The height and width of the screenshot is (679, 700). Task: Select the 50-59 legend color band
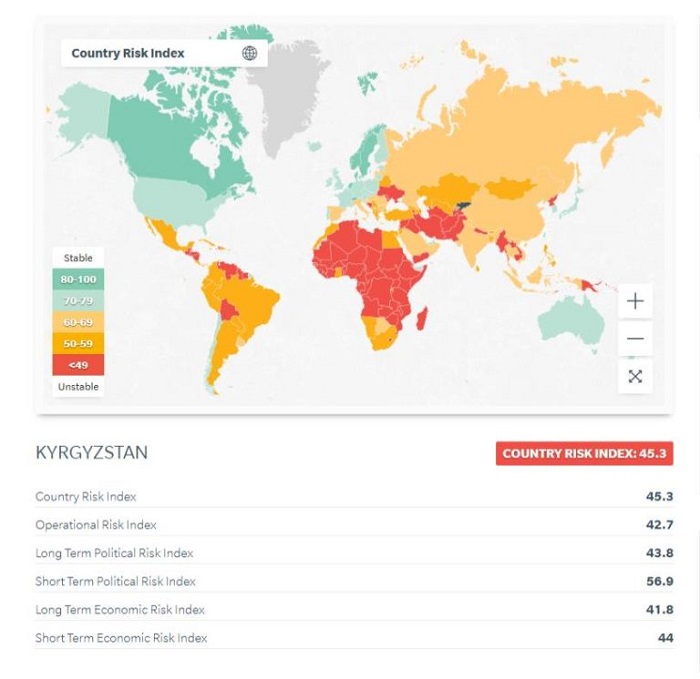[x=78, y=343]
